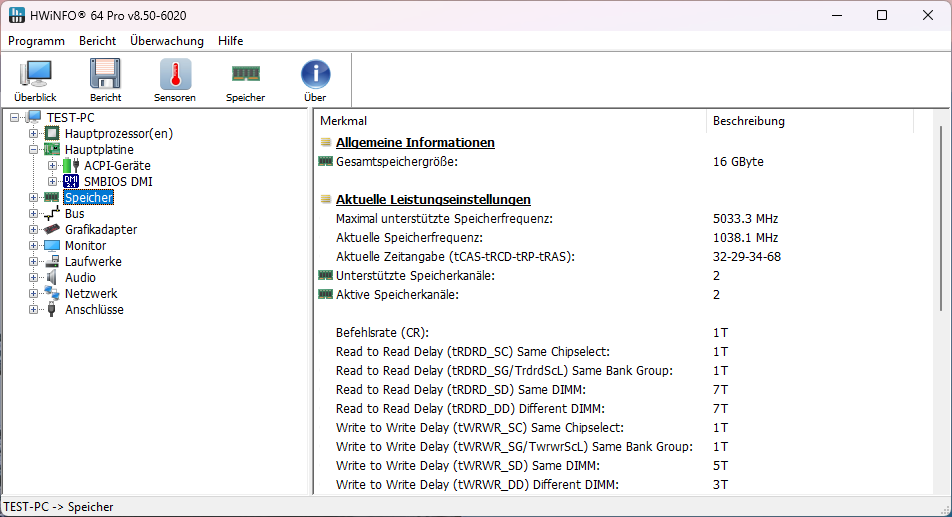Open Sensoren thermometer toolbar icon
This screenshot has width=952, height=517.
coord(175,74)
